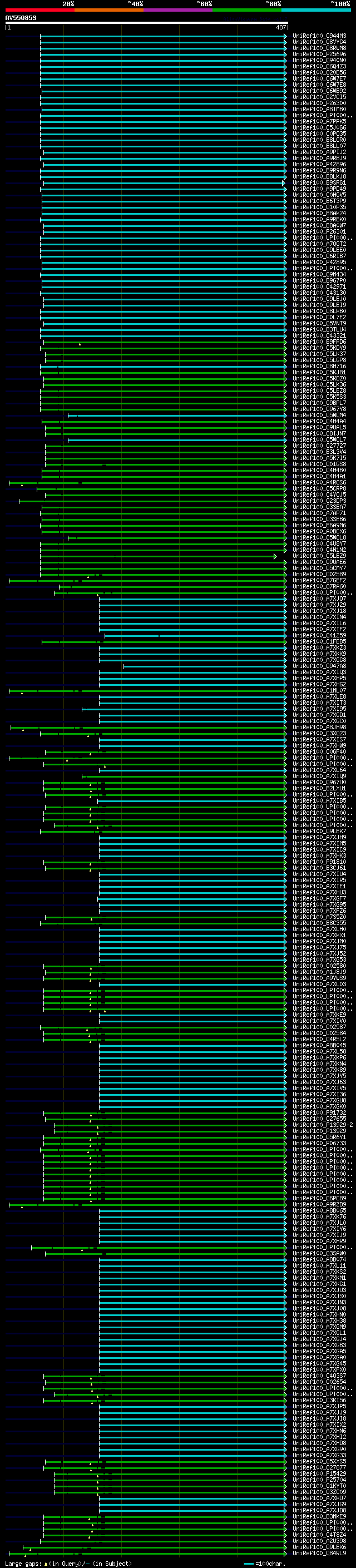Click hit label UniRef100_Q944M3
Image resolution: width=356 pixels, height=1568 pixels.
(319, 36)
